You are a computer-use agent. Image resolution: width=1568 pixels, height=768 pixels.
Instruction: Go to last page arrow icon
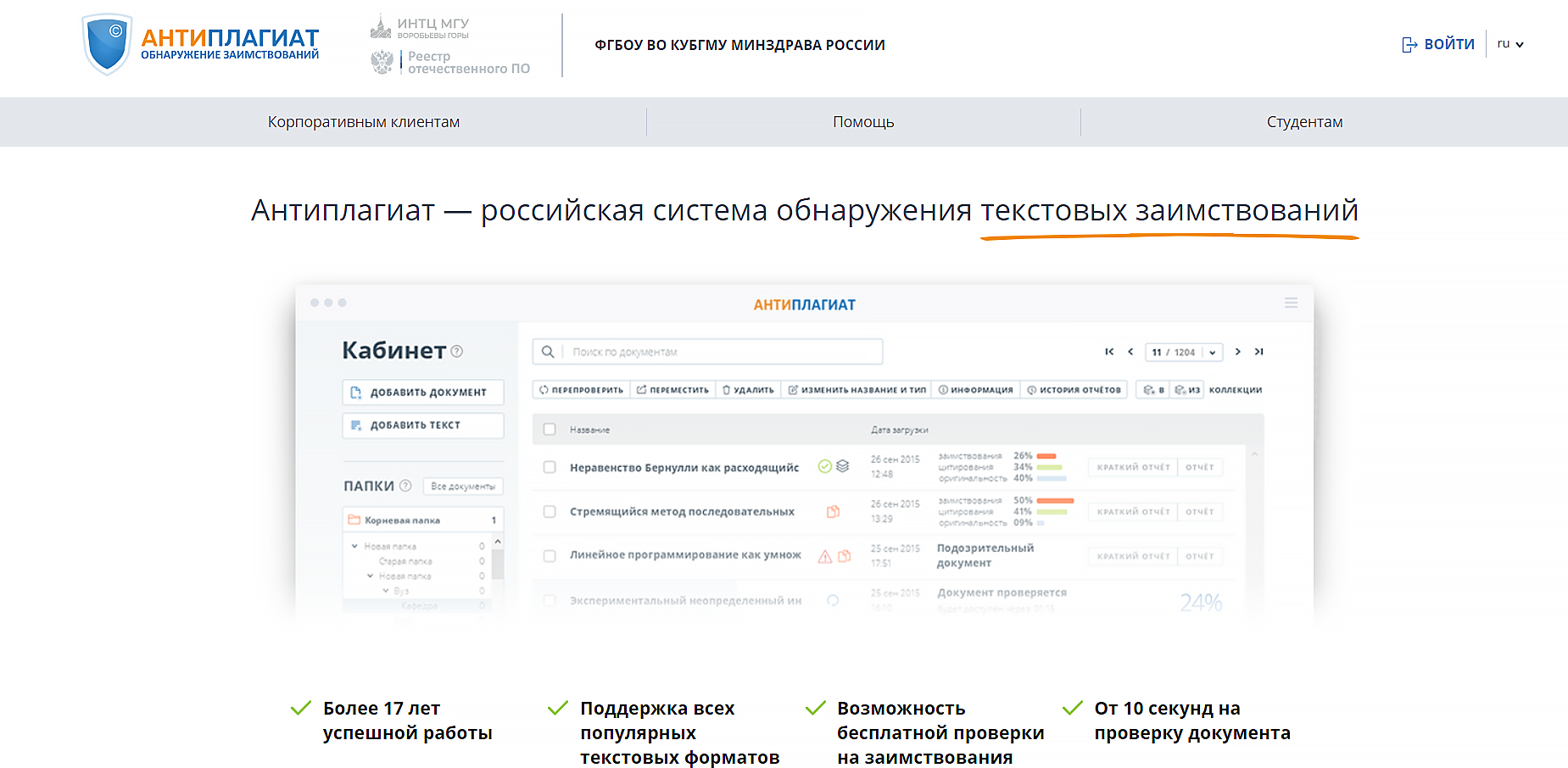point(1259,352)
